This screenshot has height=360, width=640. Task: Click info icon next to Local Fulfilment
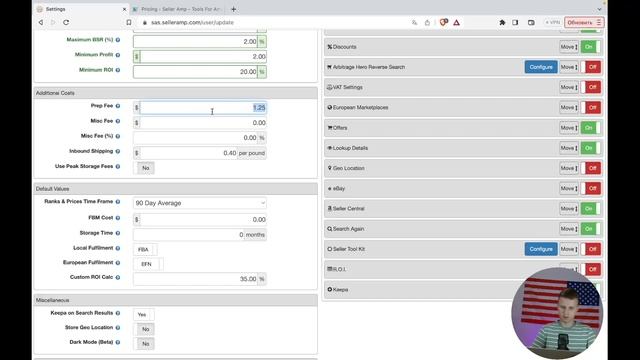click(x=118, y=248)
